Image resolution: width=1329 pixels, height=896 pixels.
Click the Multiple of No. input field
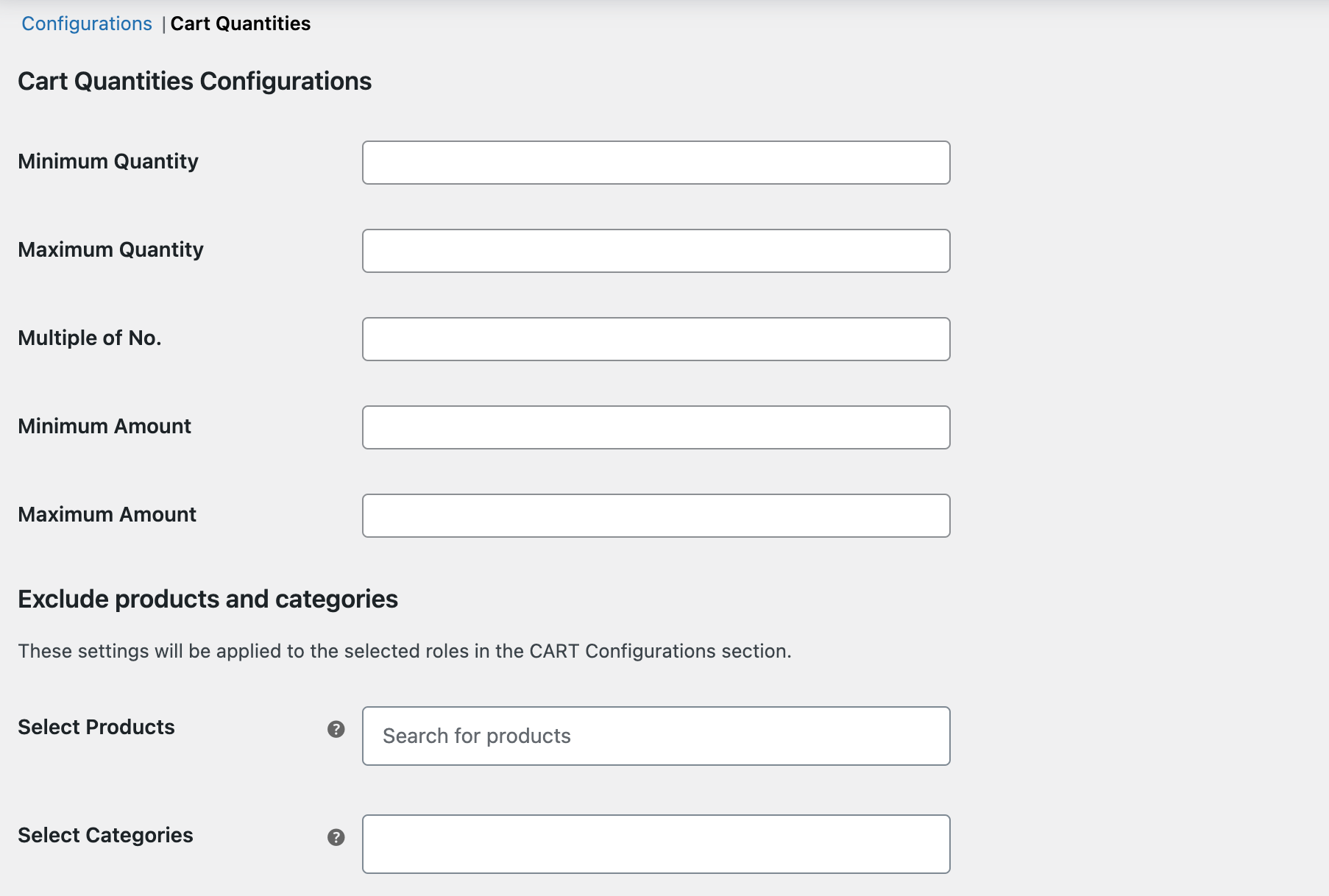655,339
